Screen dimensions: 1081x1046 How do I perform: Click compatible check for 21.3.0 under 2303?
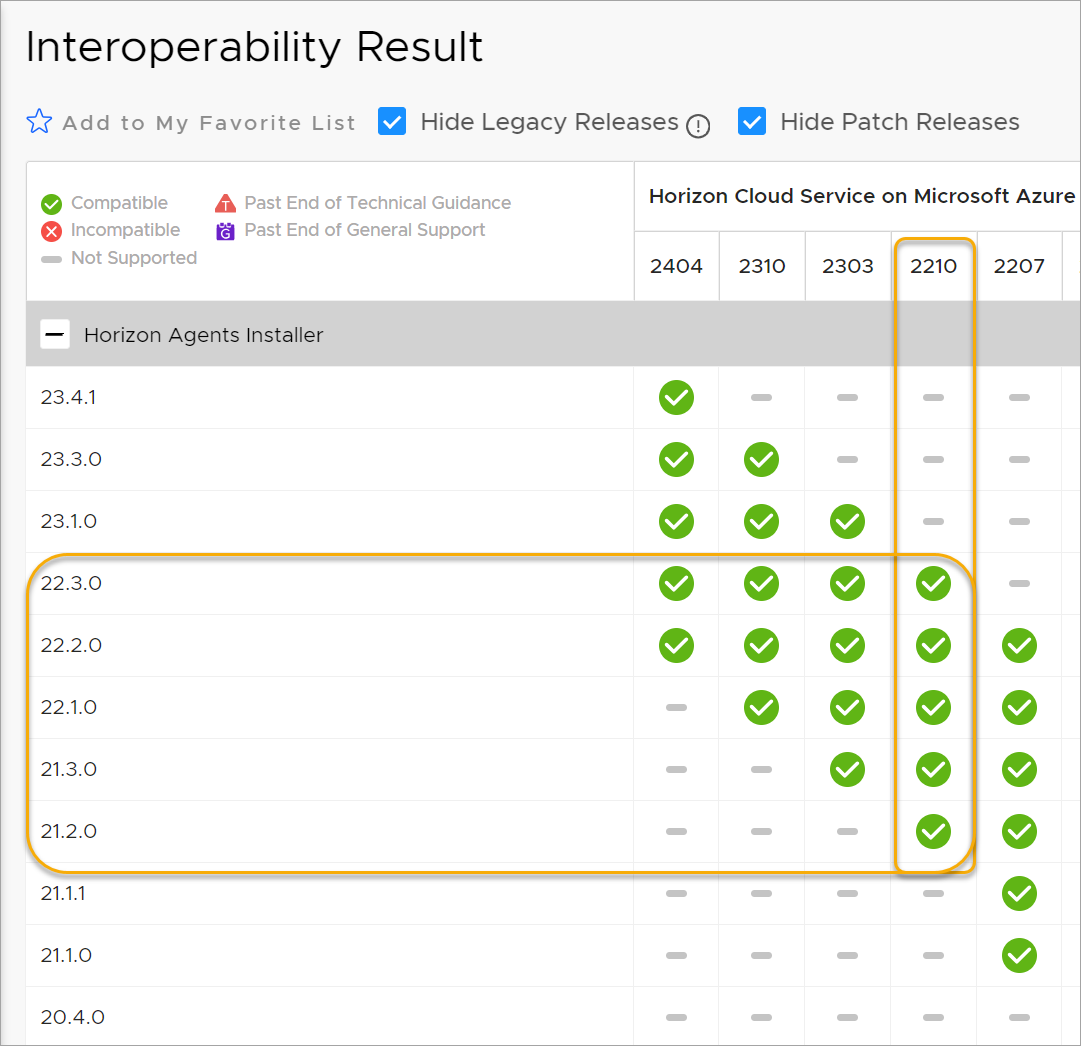pos(847,770)
